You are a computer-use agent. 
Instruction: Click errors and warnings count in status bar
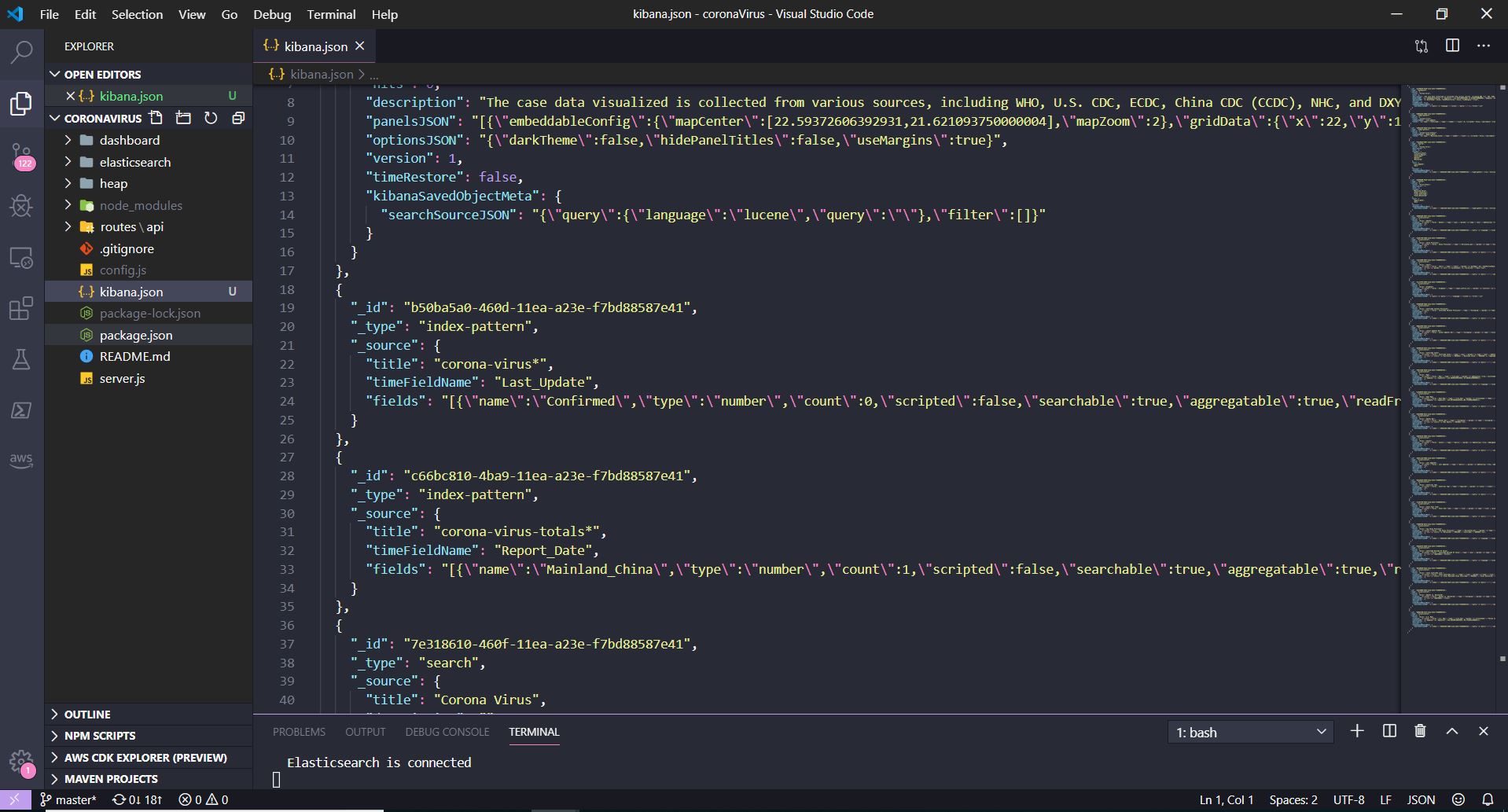click(x=203, y=799)
